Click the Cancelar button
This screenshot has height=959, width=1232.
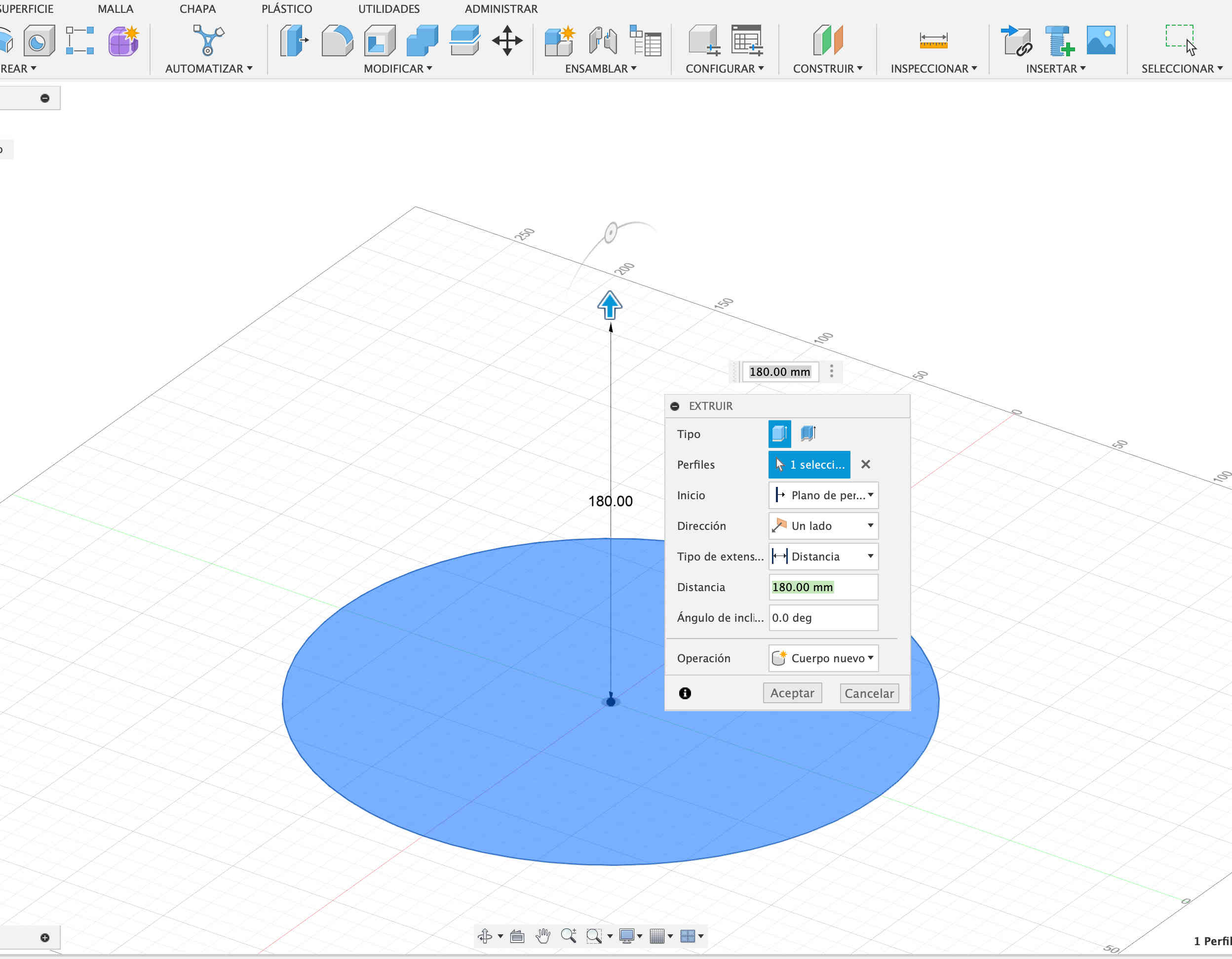click(869, 694)
